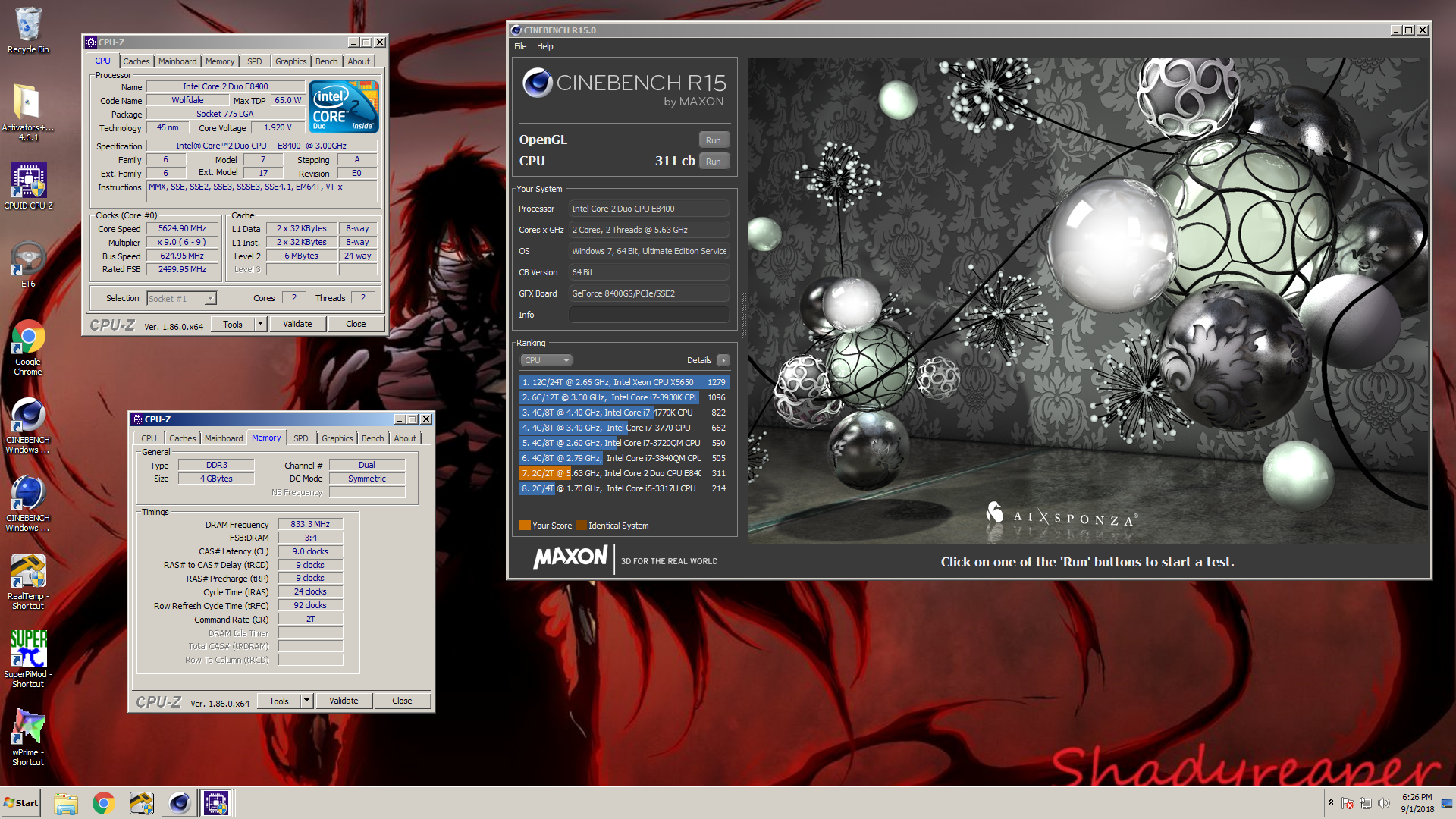Open the Caches tab in the top CPU-Z window
Image resolution: width=1456 pixels, height=819 pixels.
[x=136, y=61]
